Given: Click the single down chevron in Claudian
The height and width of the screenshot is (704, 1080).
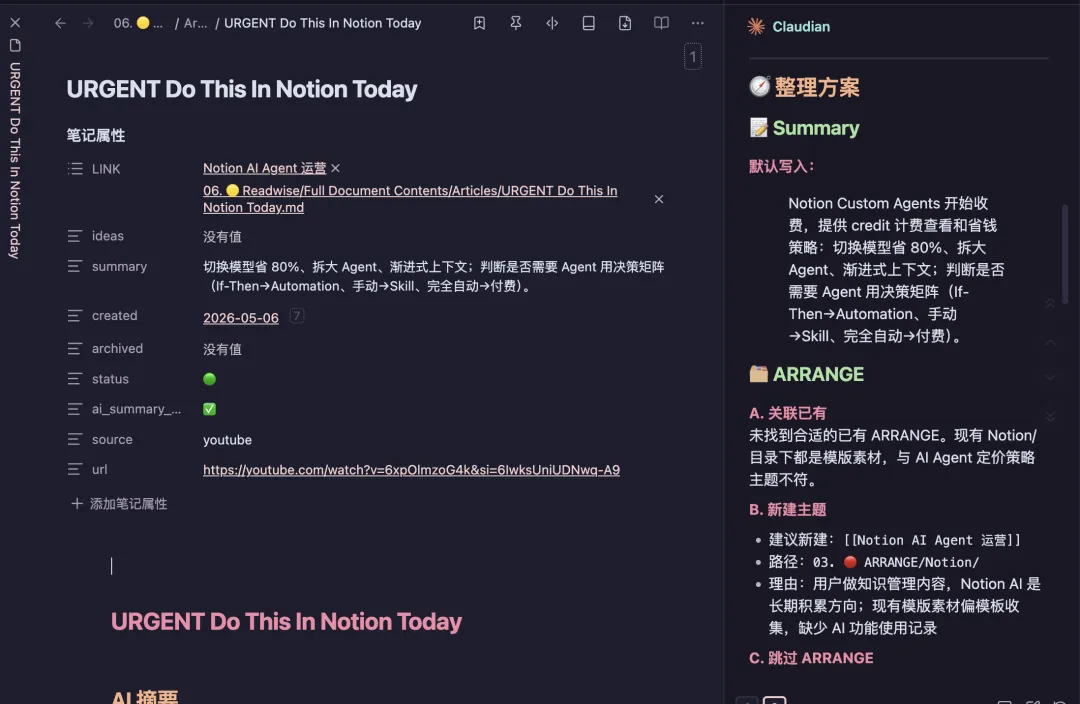Looking at the screenshot, I should (x=1050, y=377).
